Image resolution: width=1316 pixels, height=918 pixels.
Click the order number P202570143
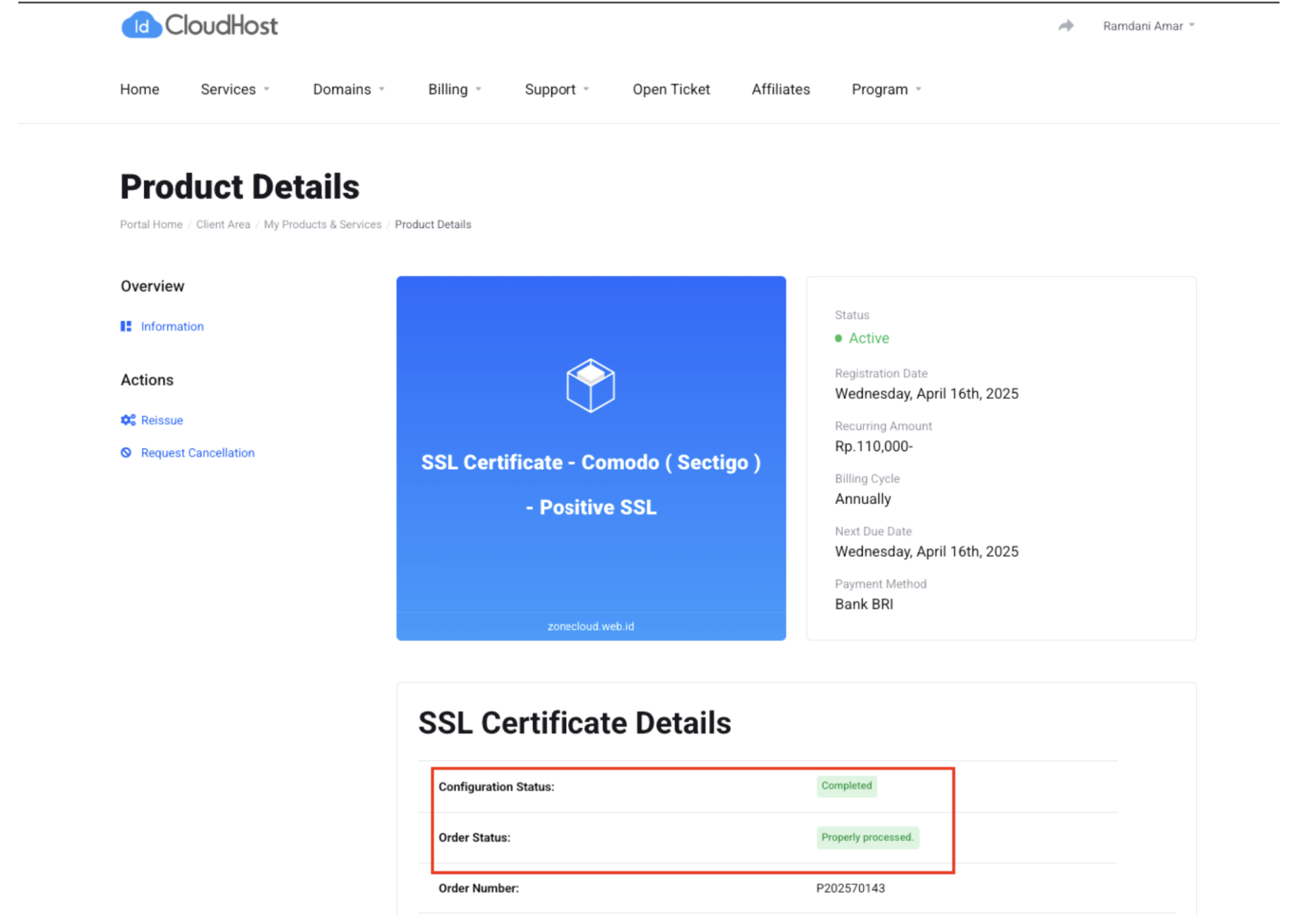850,888
